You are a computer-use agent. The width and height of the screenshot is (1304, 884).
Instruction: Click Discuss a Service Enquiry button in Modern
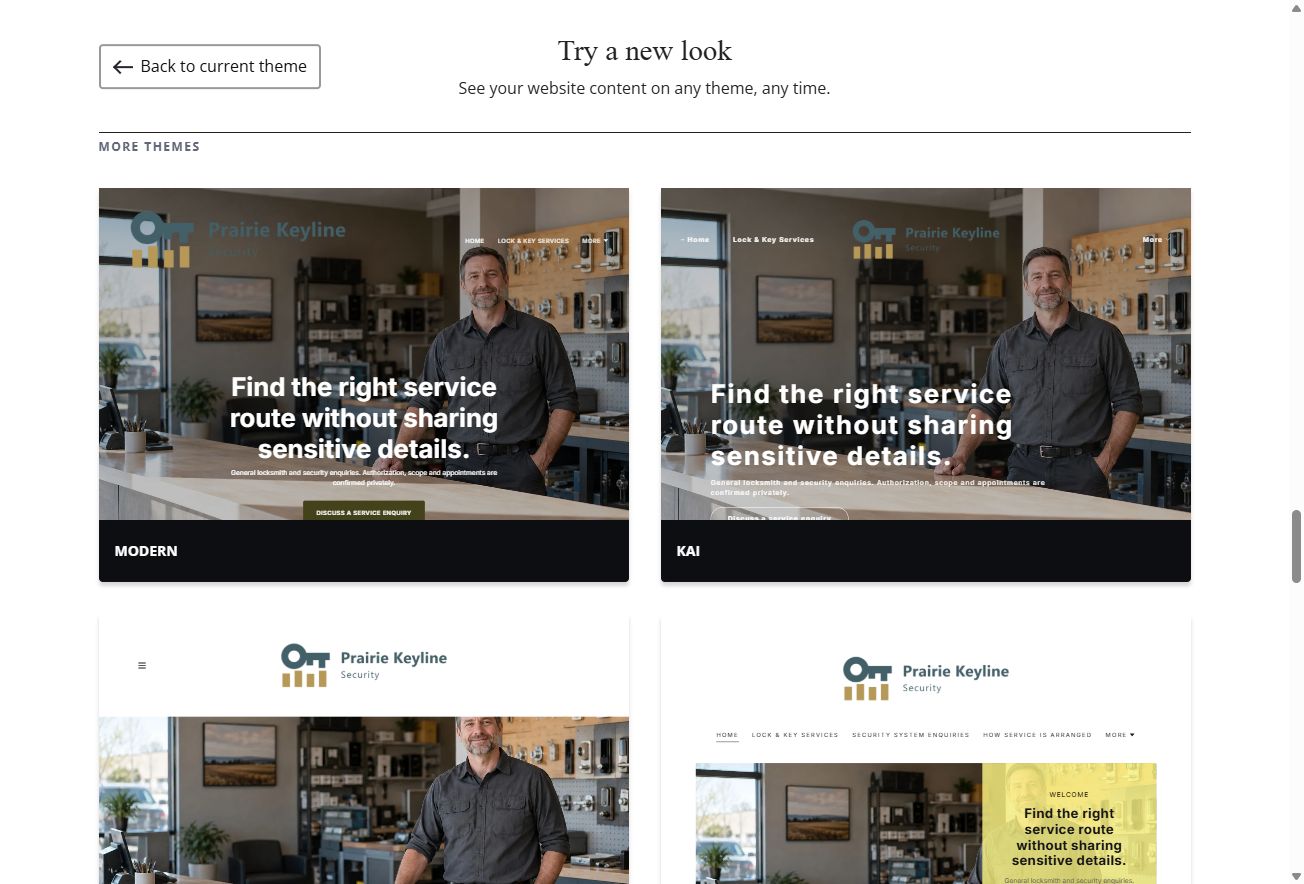[x=364, y=511]
